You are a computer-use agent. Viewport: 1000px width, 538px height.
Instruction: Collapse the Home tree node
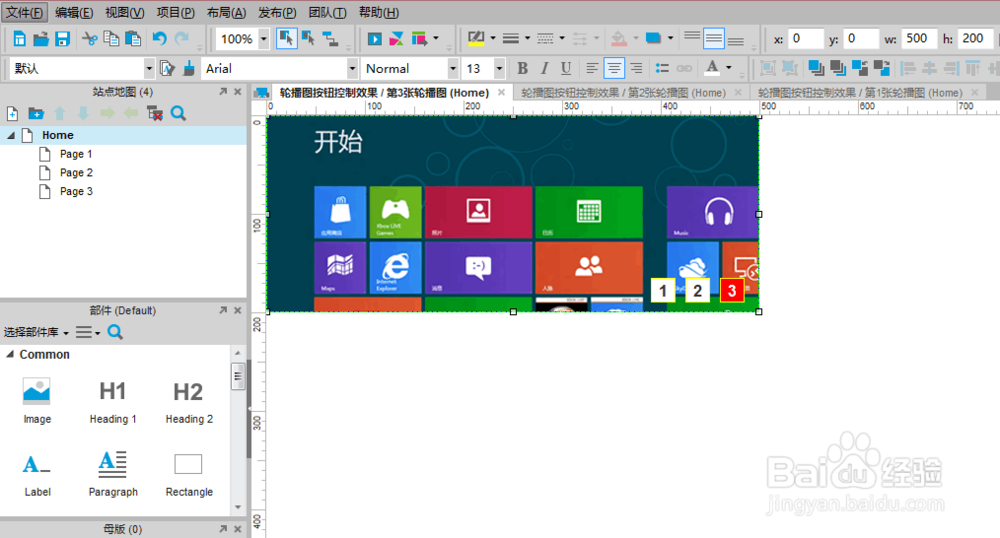click(11, 135)
